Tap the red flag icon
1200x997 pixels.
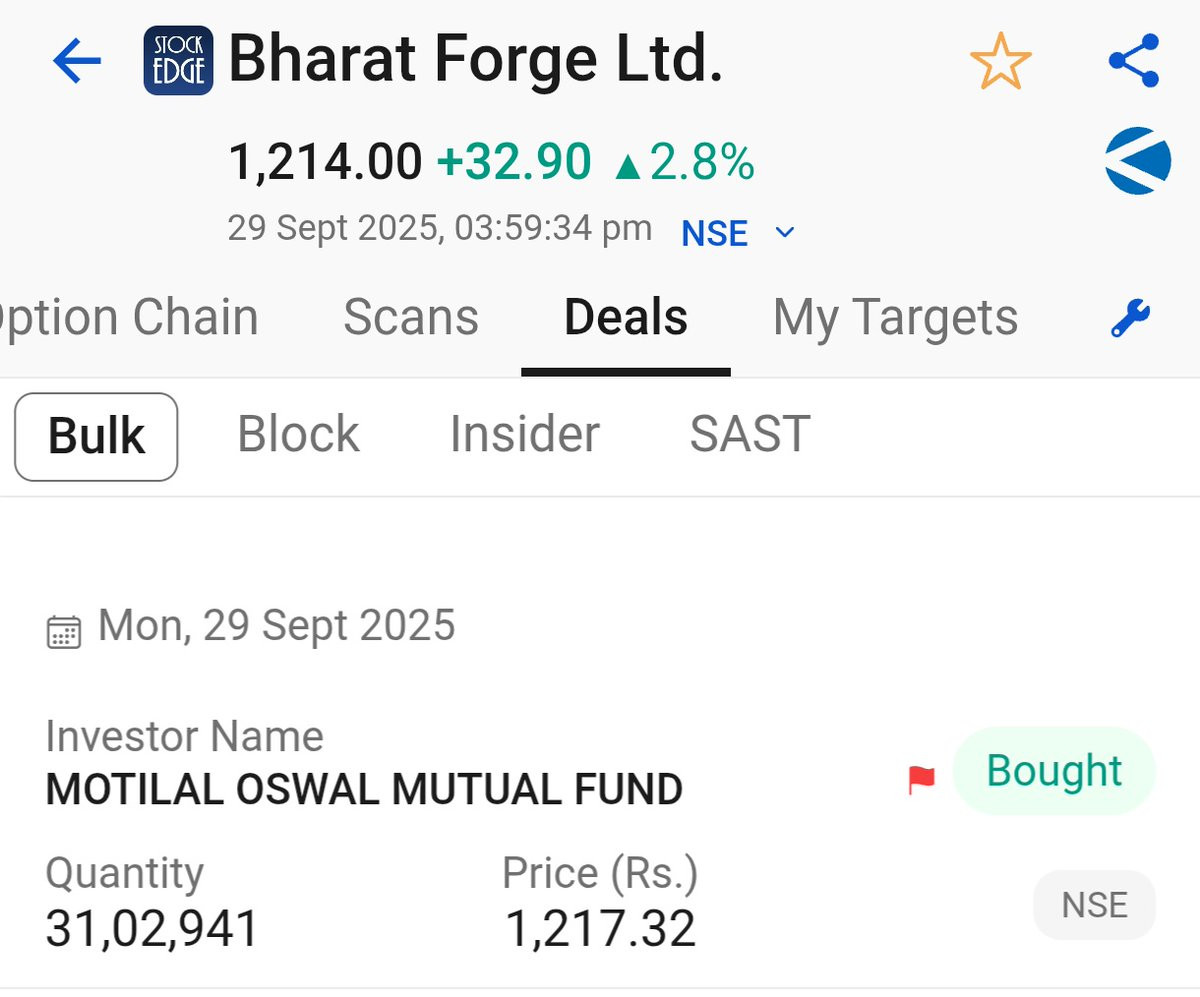point(921,779)
